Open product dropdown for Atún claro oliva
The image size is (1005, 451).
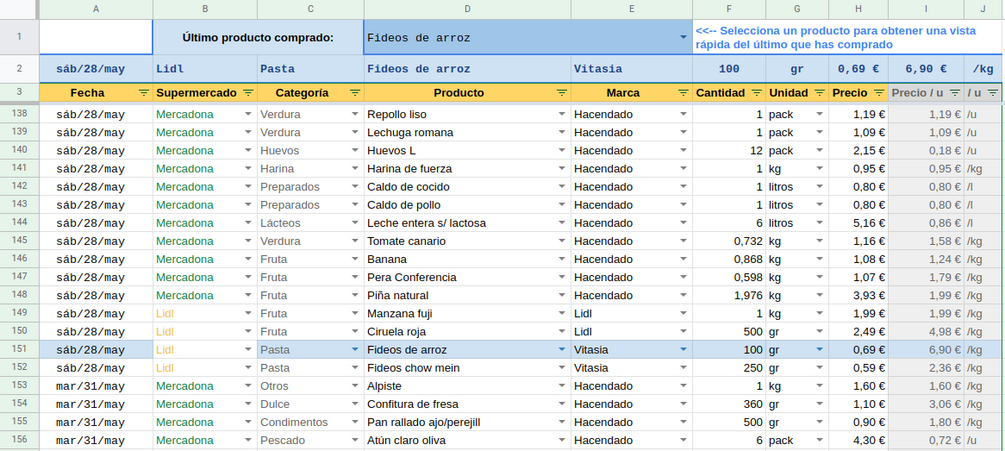[562, 440]
